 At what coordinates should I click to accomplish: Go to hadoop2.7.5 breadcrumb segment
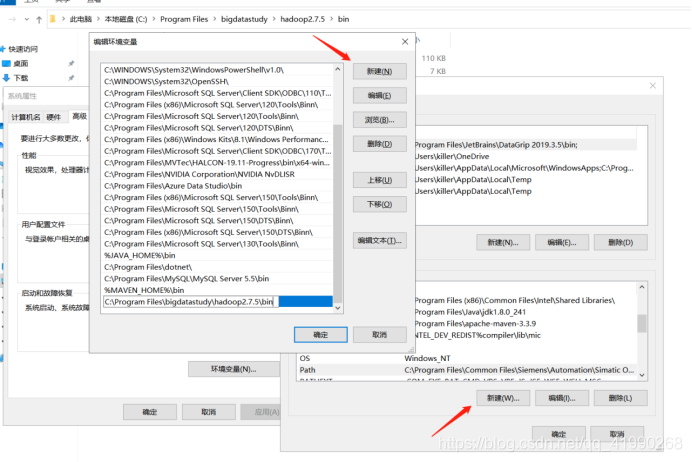(302, 19)
